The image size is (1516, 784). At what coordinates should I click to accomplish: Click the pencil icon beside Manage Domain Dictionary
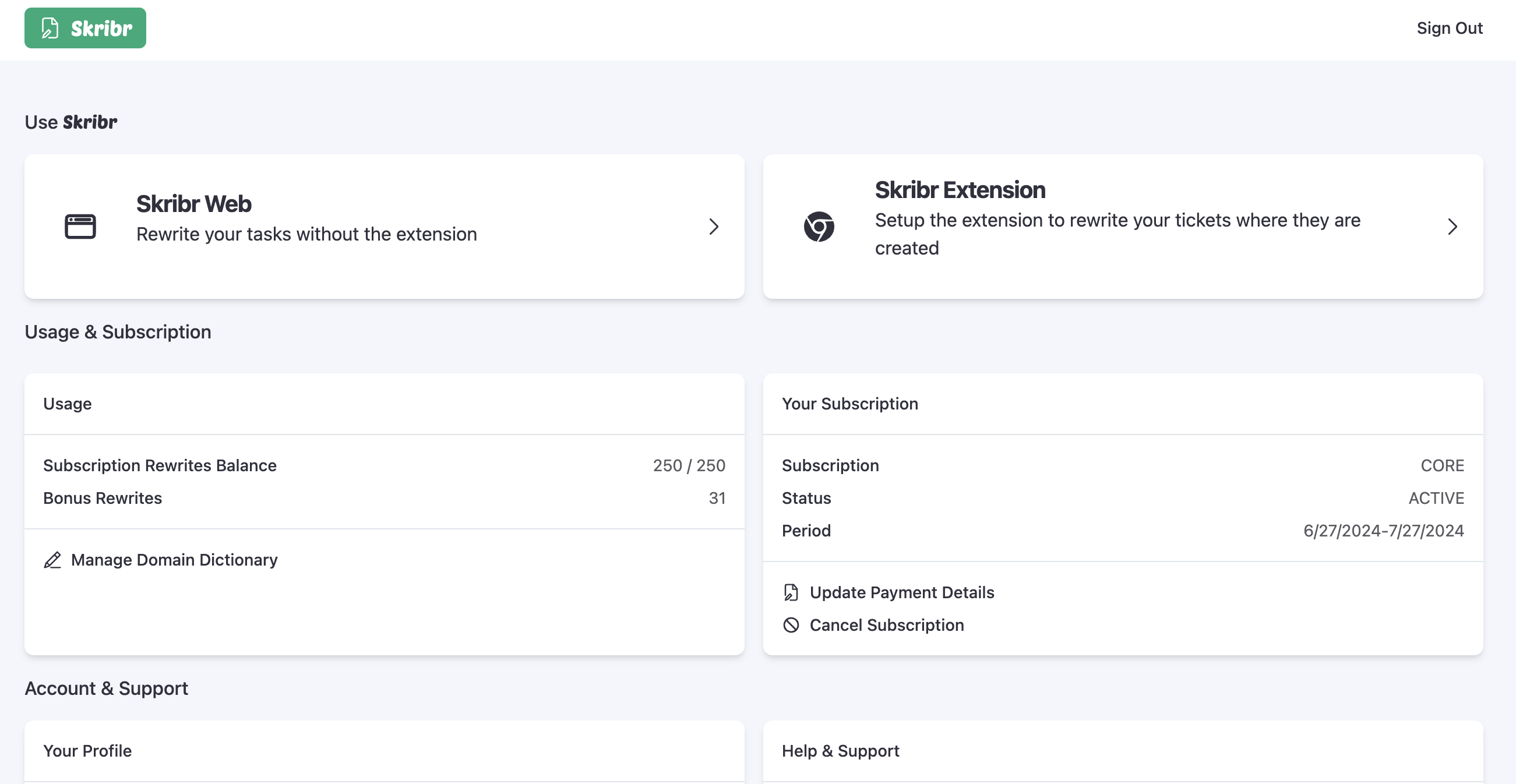point(52,560)
